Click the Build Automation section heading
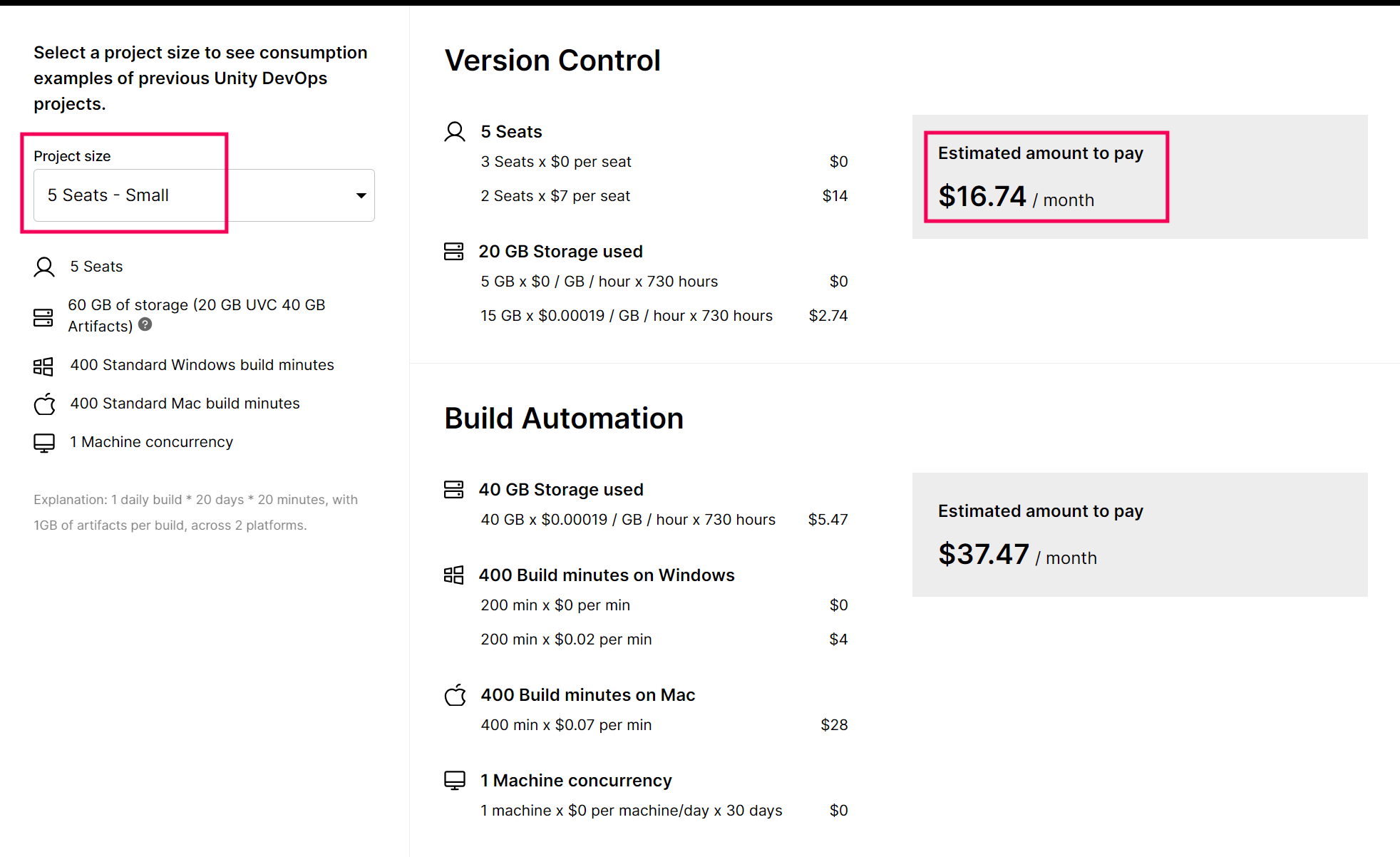Image resolution: width=1400 pixels, height=857 pixels. tap(564, 419)
